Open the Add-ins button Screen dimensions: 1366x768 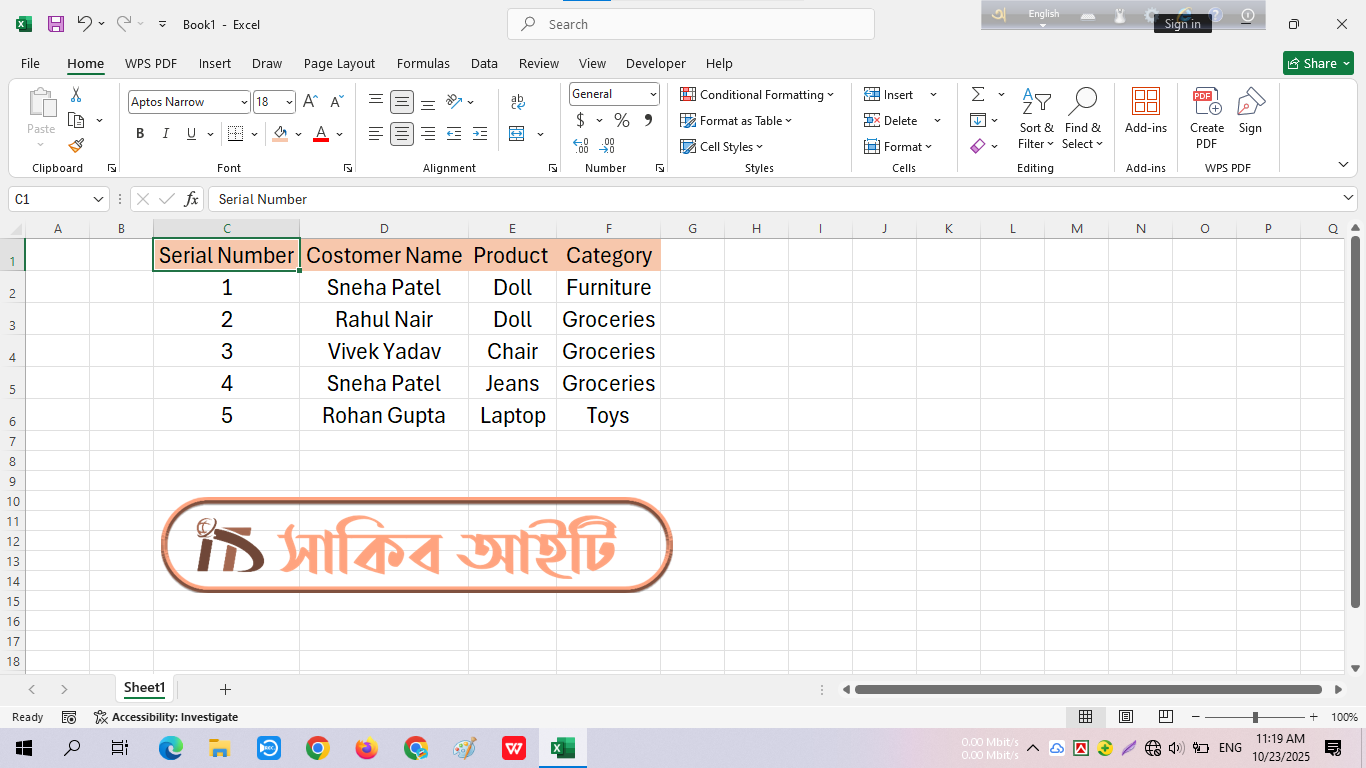point(1145,111)
